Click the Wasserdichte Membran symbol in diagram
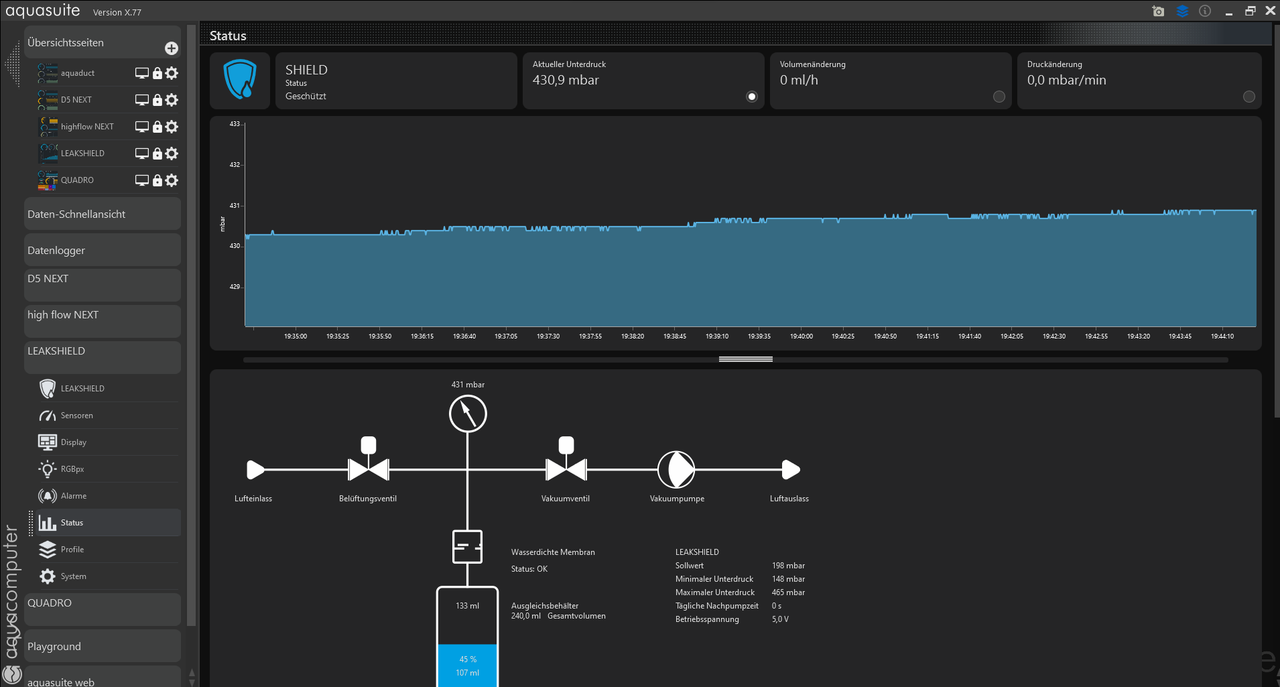 pyautogui.click(x=467, y=547)
